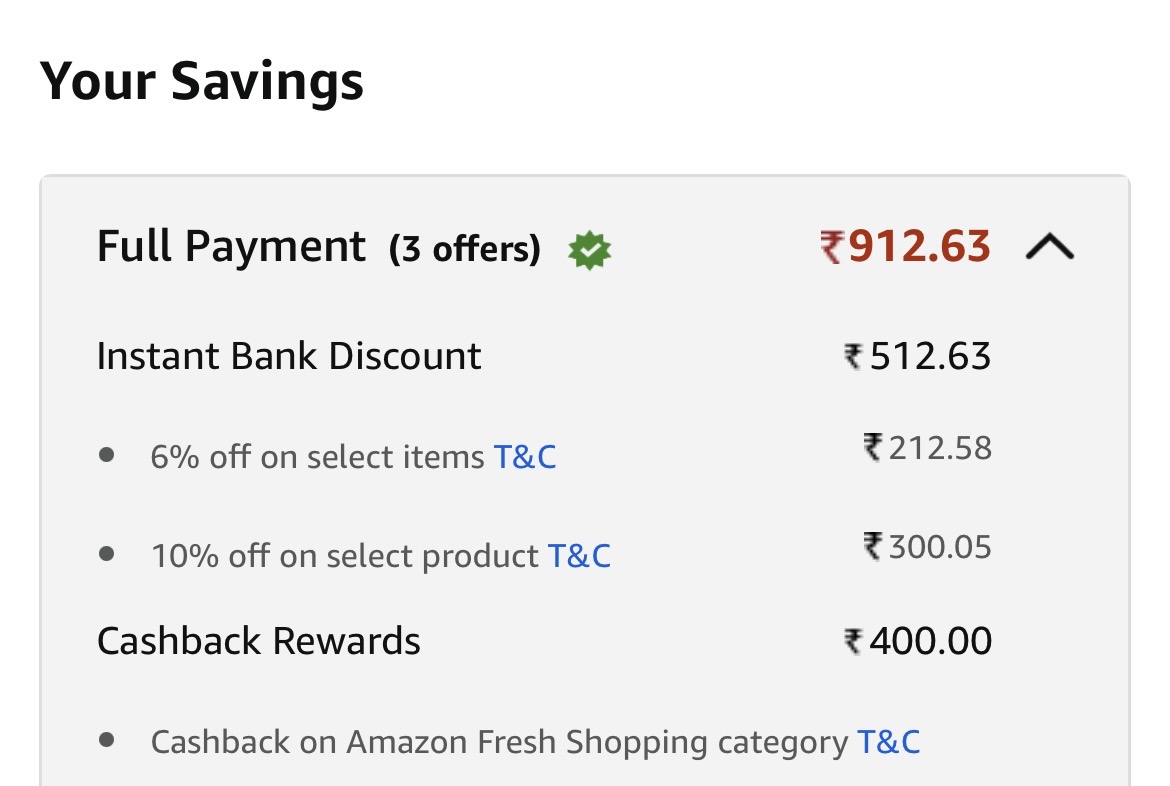The height and width of the screenshot is (786, 1170).
Task: Click the ₹300.05 discount amount
Action: click(x=927, y=546)
